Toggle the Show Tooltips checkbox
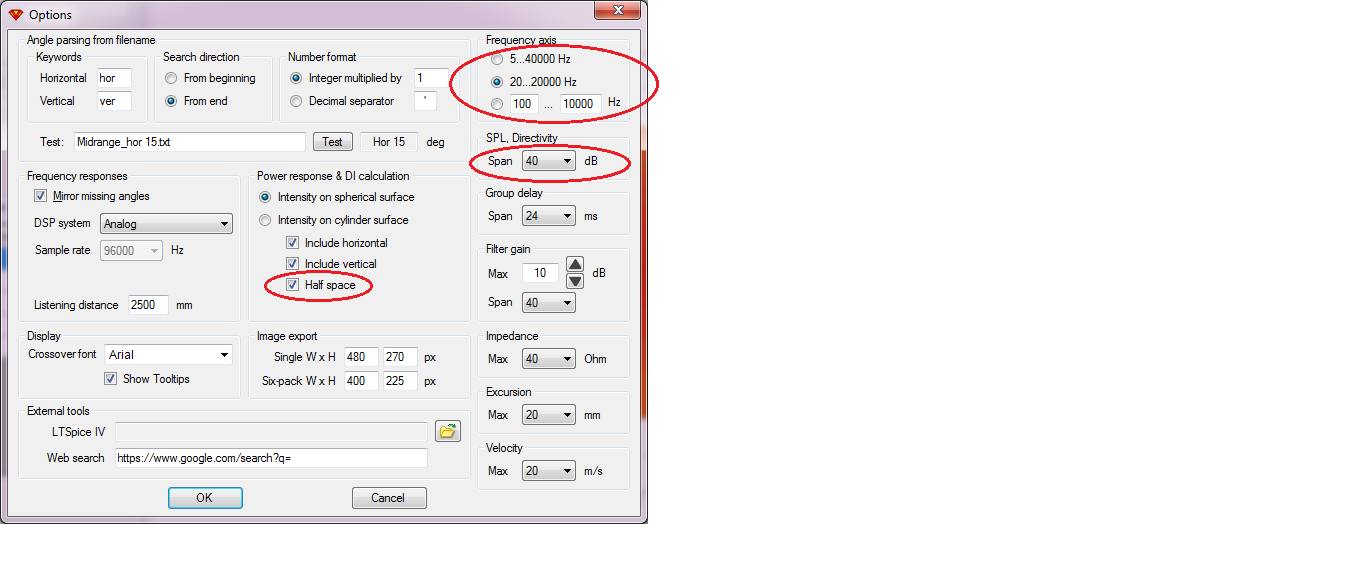The image size is (1360, 564). tap(110, 379)
